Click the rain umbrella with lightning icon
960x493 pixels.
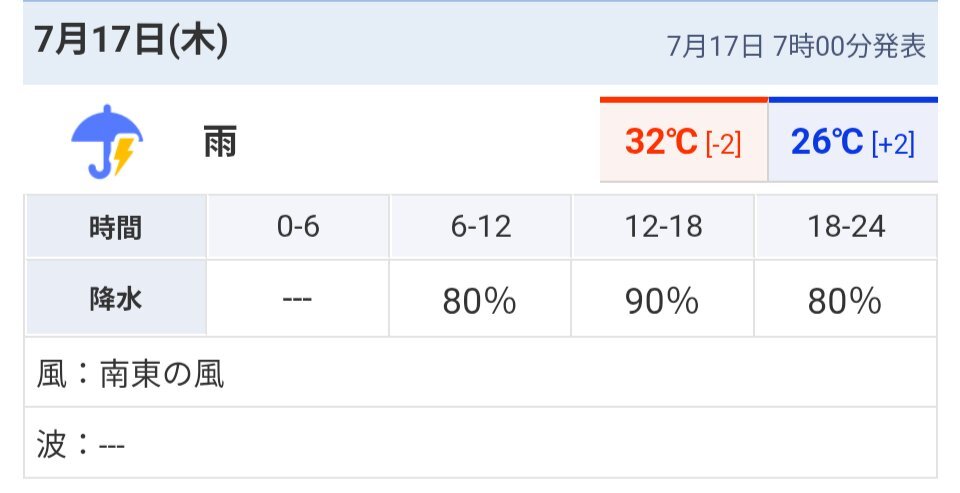[x=107, y=141]
